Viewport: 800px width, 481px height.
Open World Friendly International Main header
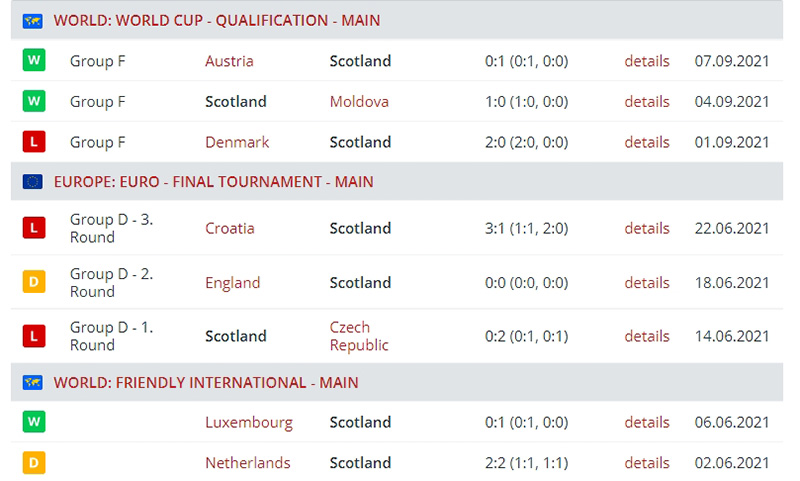(206, 383)
